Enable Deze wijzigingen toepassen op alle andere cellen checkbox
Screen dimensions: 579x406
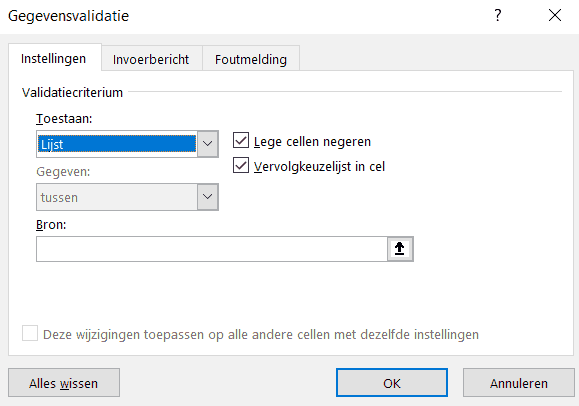30,333
